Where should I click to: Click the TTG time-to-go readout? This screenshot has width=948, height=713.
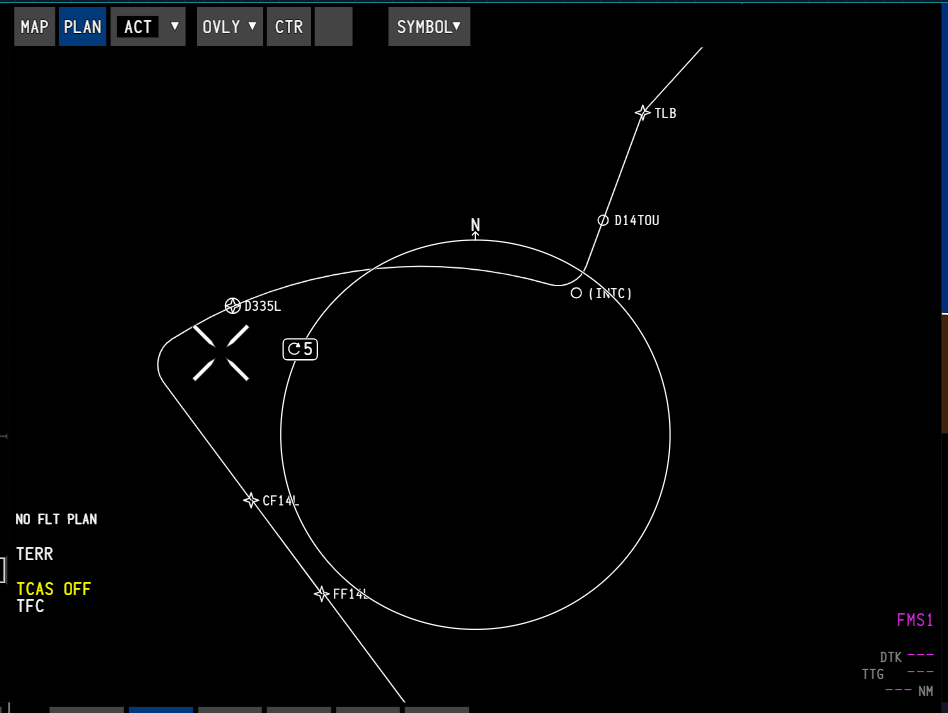pyautogui.click(x=898, y=674)
